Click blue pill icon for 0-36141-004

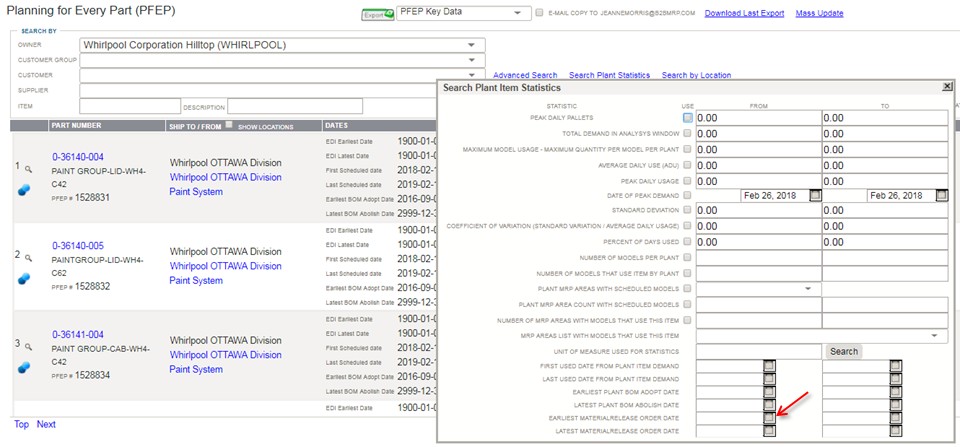24,368
